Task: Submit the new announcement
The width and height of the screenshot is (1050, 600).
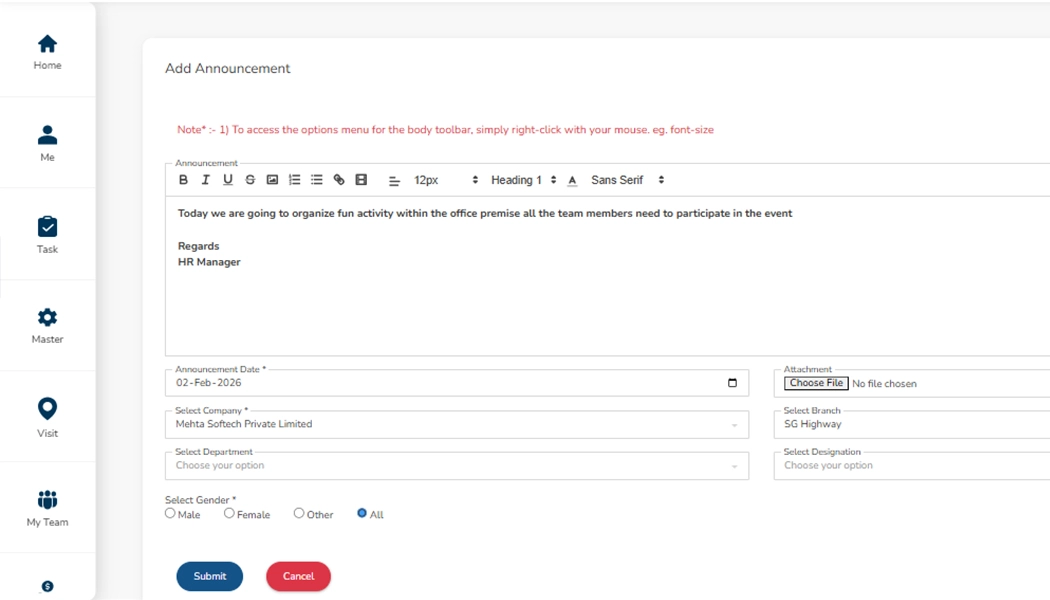Action: pos(209,576)
